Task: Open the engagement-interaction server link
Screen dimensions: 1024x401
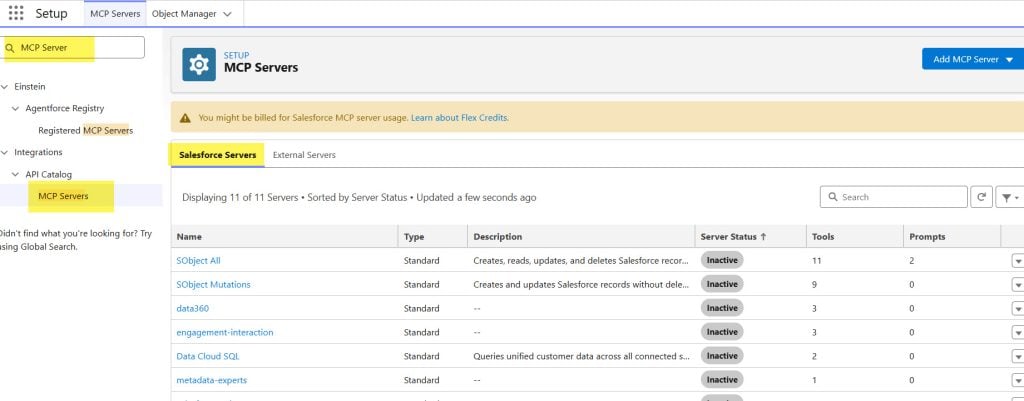Action: point(225,332)
